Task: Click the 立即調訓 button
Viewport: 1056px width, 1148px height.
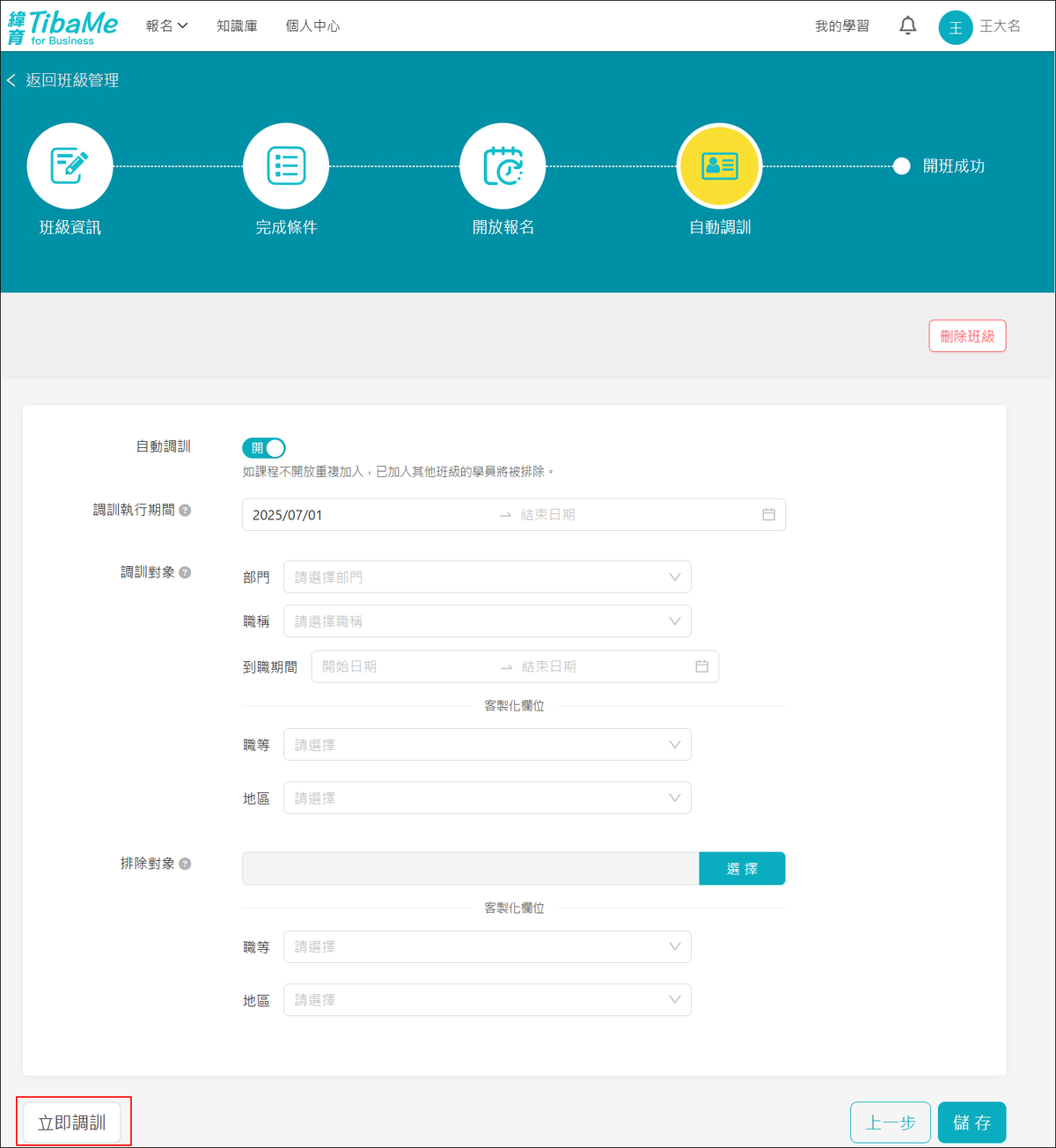Action: tap(72, 1122)
